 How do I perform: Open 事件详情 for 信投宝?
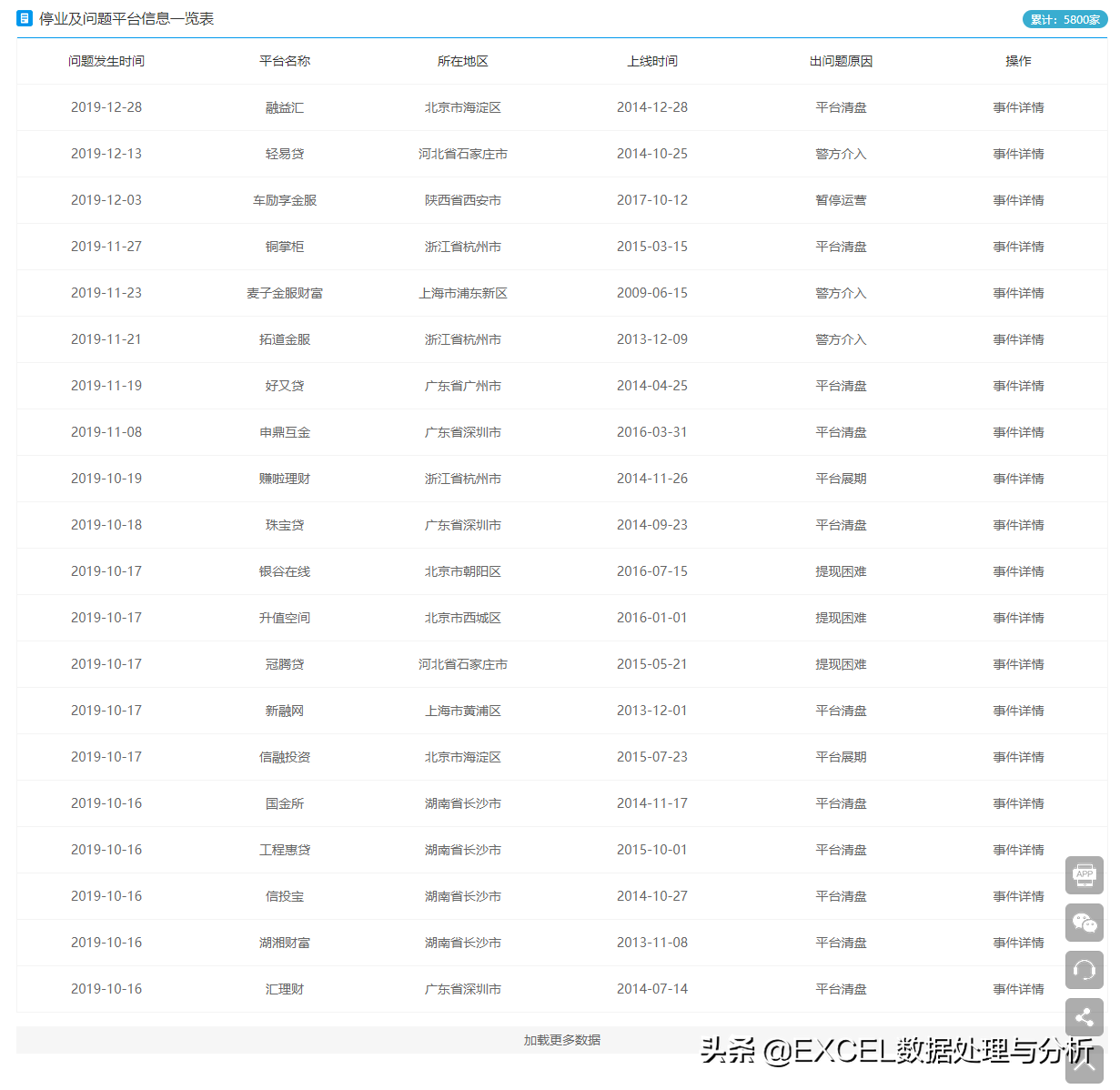point(1018,896)
